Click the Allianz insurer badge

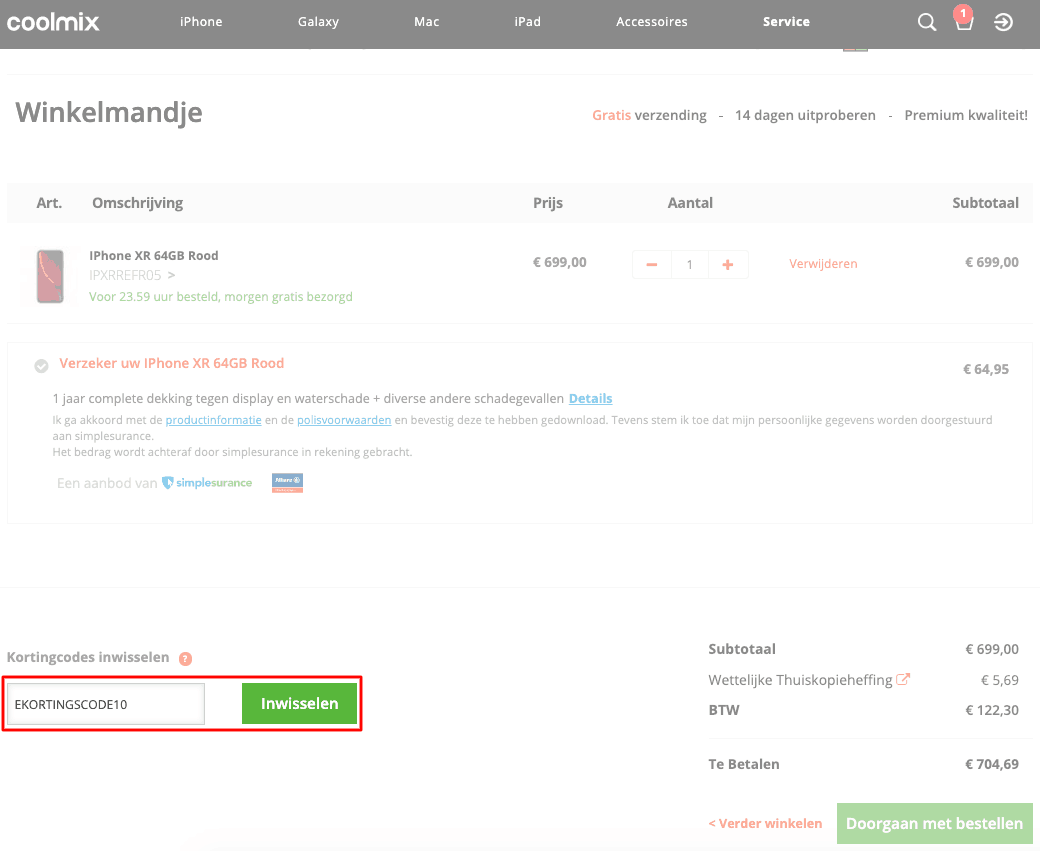pyautogui.click(x=287, y=483)
